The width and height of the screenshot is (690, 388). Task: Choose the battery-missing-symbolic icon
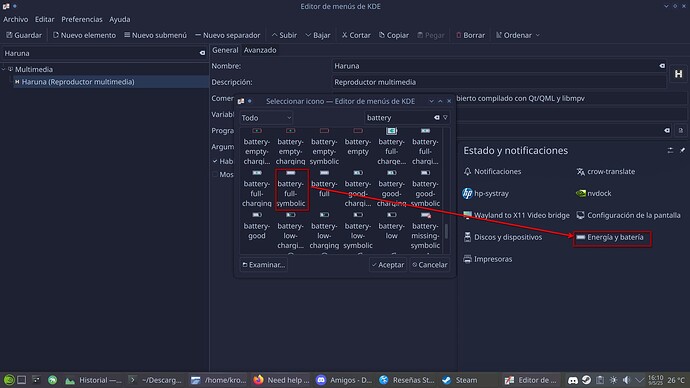[x=425, y=231]
